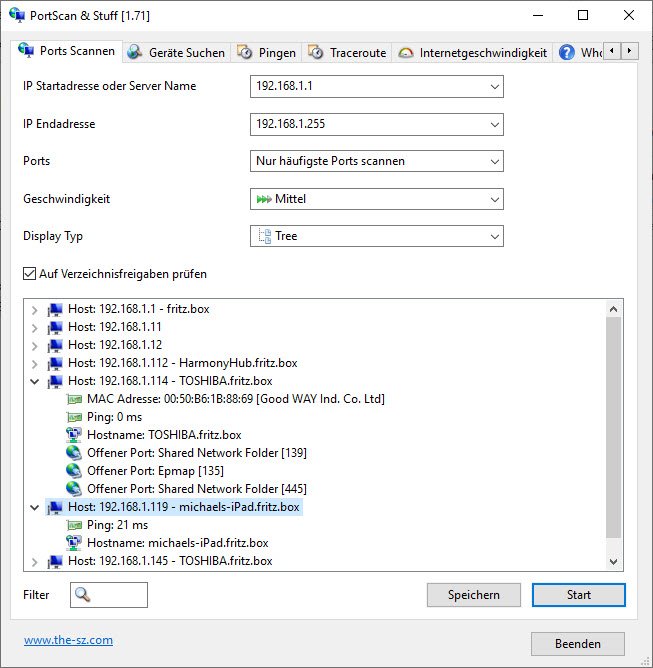Click the PortScan app icon in title bar
Image resolution: width=653 pixels, height=668 pixels.
17,15
